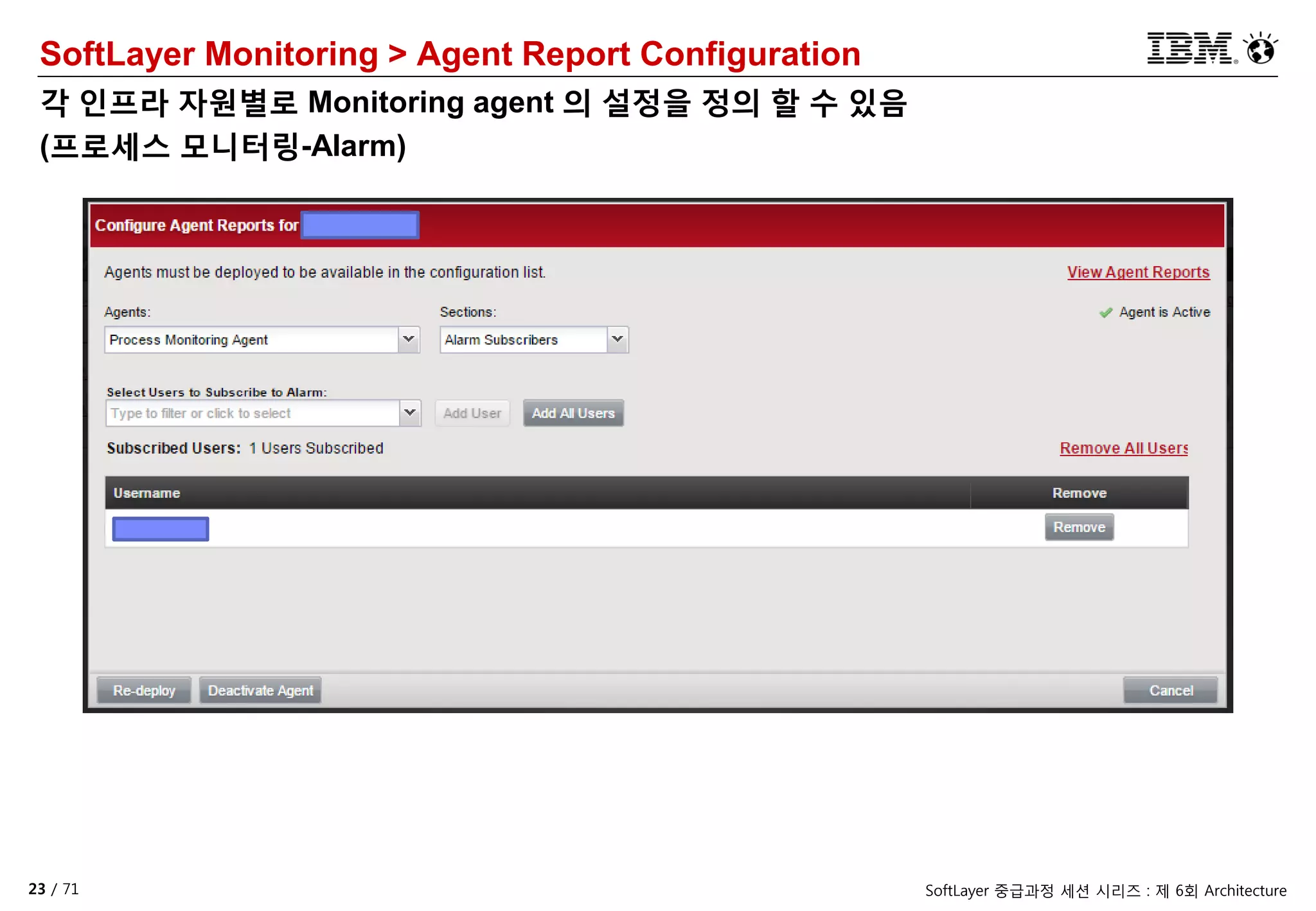Image resolution: width=1316 pixels, height=911 pixels.
Task: Click the Re-deploy button
Action: (144, 690)
